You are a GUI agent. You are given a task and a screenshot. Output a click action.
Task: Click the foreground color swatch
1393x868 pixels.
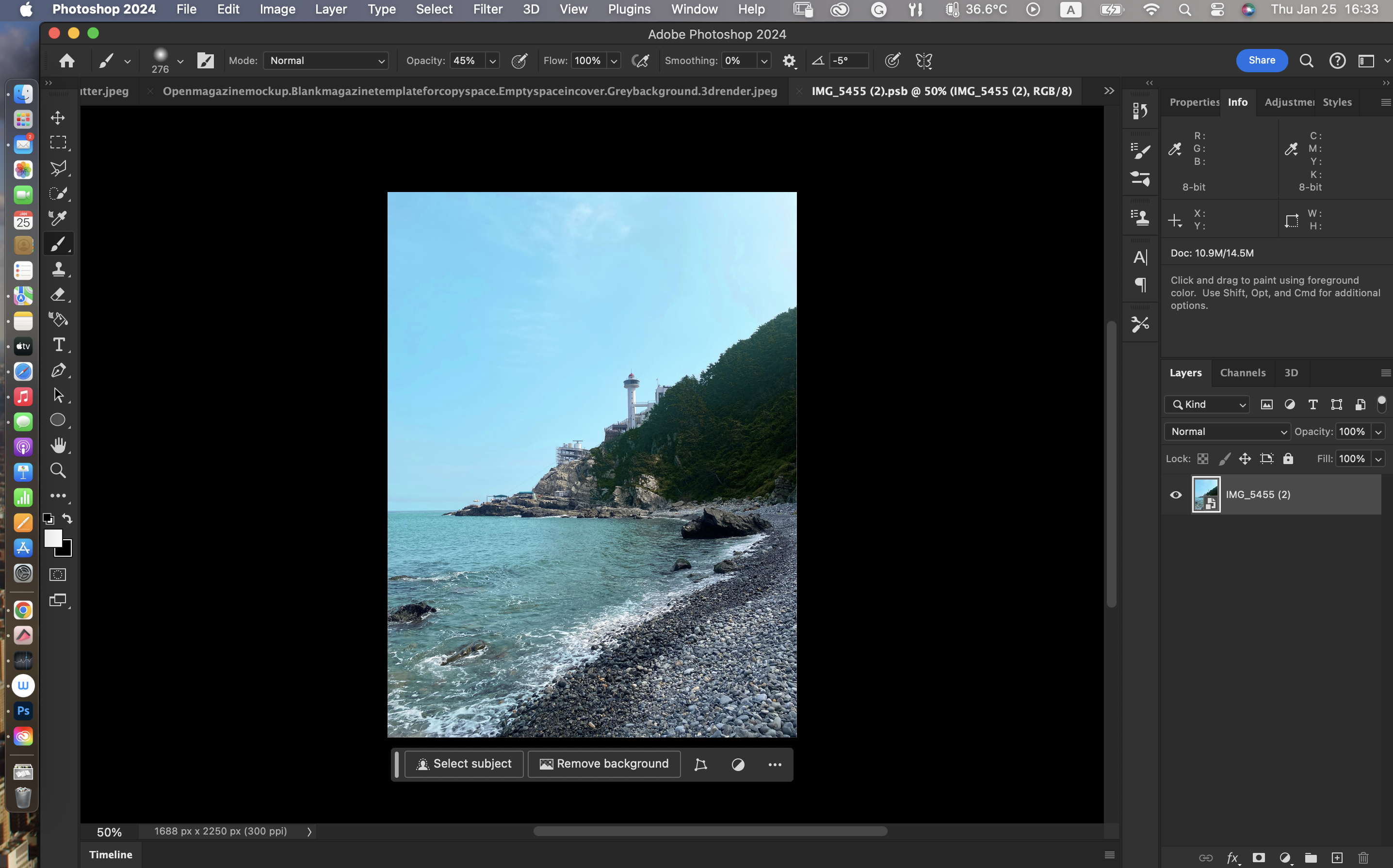click(53, 538)
